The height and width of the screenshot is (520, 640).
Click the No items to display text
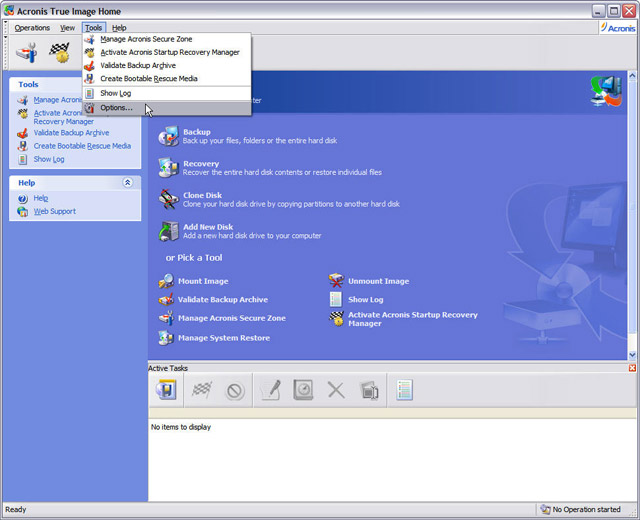pyautogui.click(x=181, y=427)
